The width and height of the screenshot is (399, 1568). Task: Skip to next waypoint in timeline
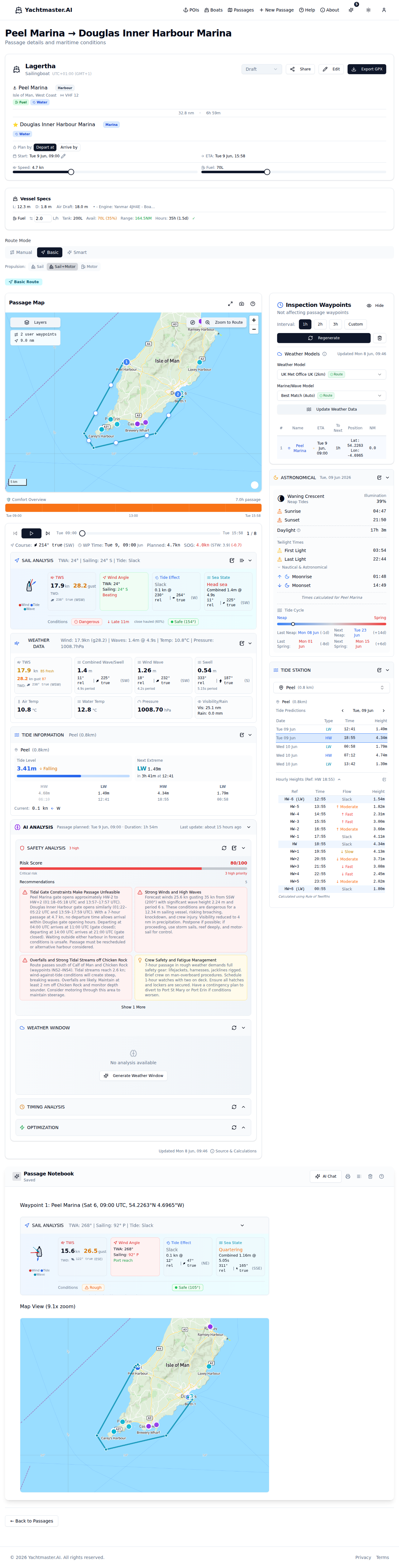48,533
